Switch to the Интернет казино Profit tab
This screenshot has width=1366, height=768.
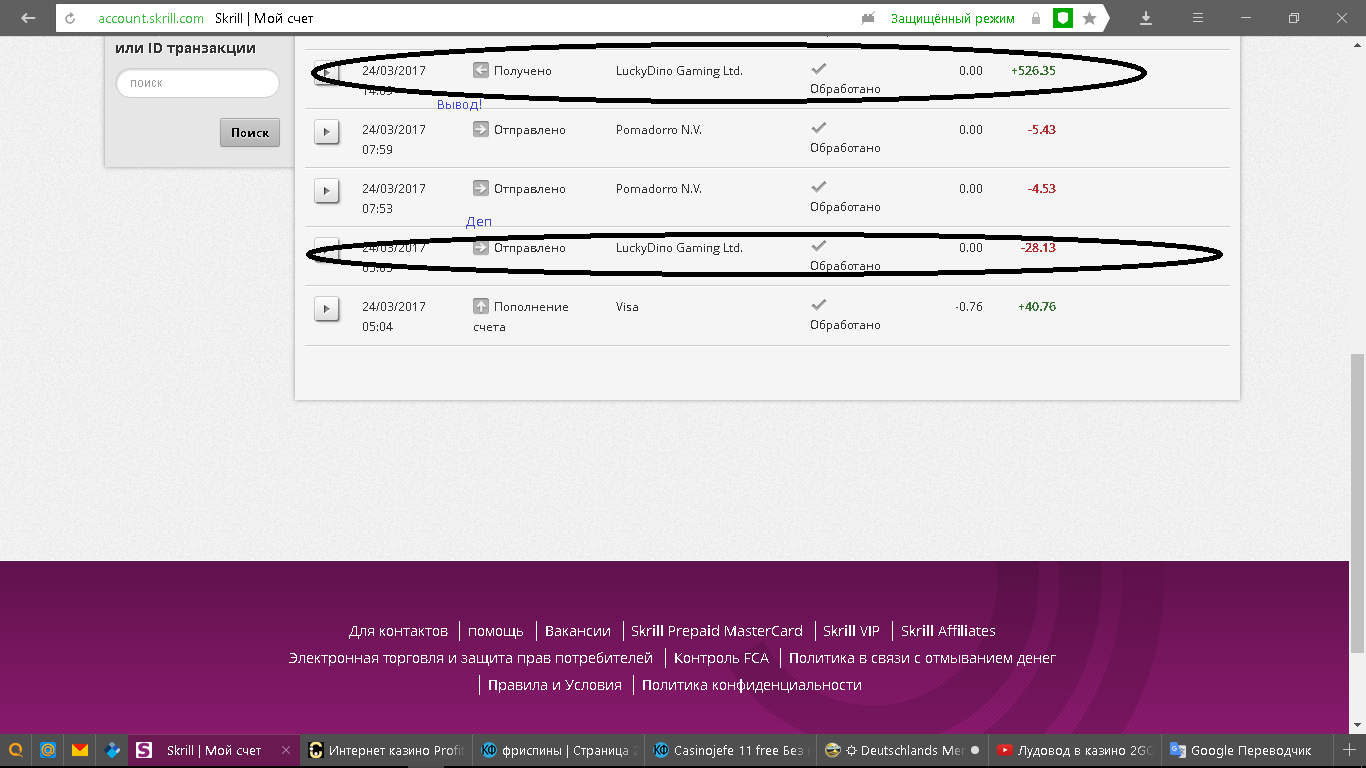click(x=387, y=750)
